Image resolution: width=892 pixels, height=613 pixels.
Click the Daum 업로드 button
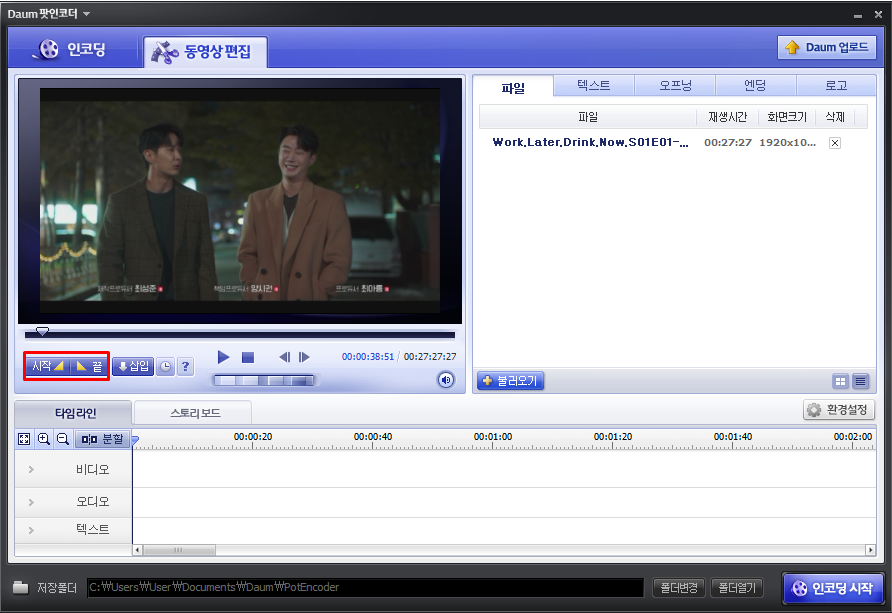827,47
